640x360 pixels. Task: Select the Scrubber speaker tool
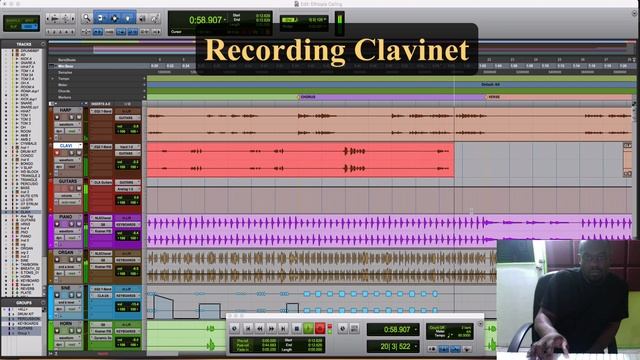point(142,18)
